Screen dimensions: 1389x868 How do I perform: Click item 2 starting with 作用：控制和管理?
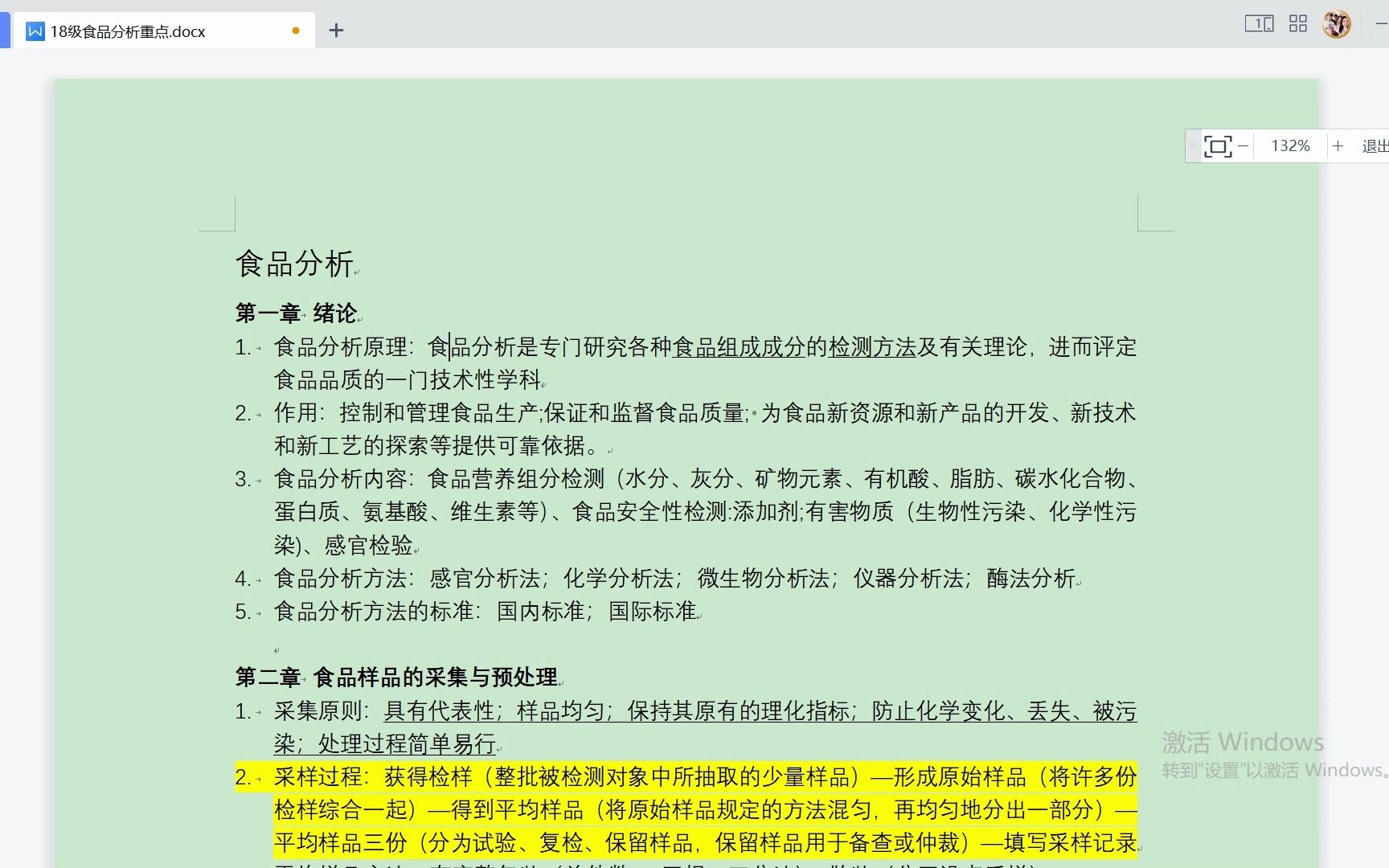click(x=686, y=429)
